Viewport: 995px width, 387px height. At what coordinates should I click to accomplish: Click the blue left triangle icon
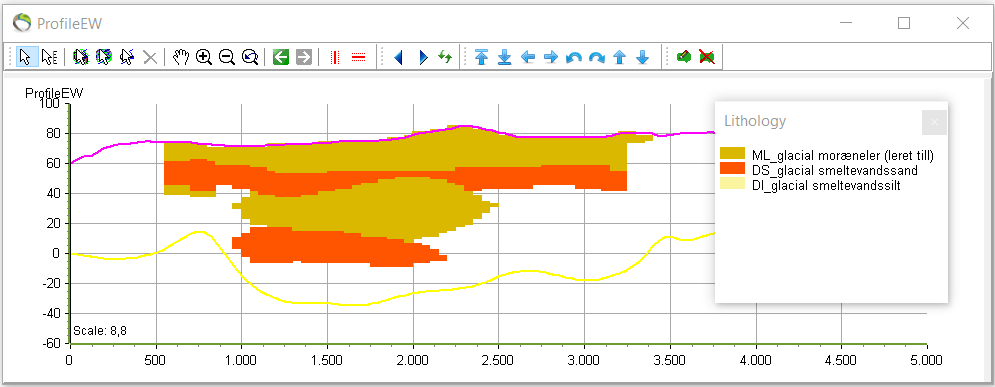399,57
